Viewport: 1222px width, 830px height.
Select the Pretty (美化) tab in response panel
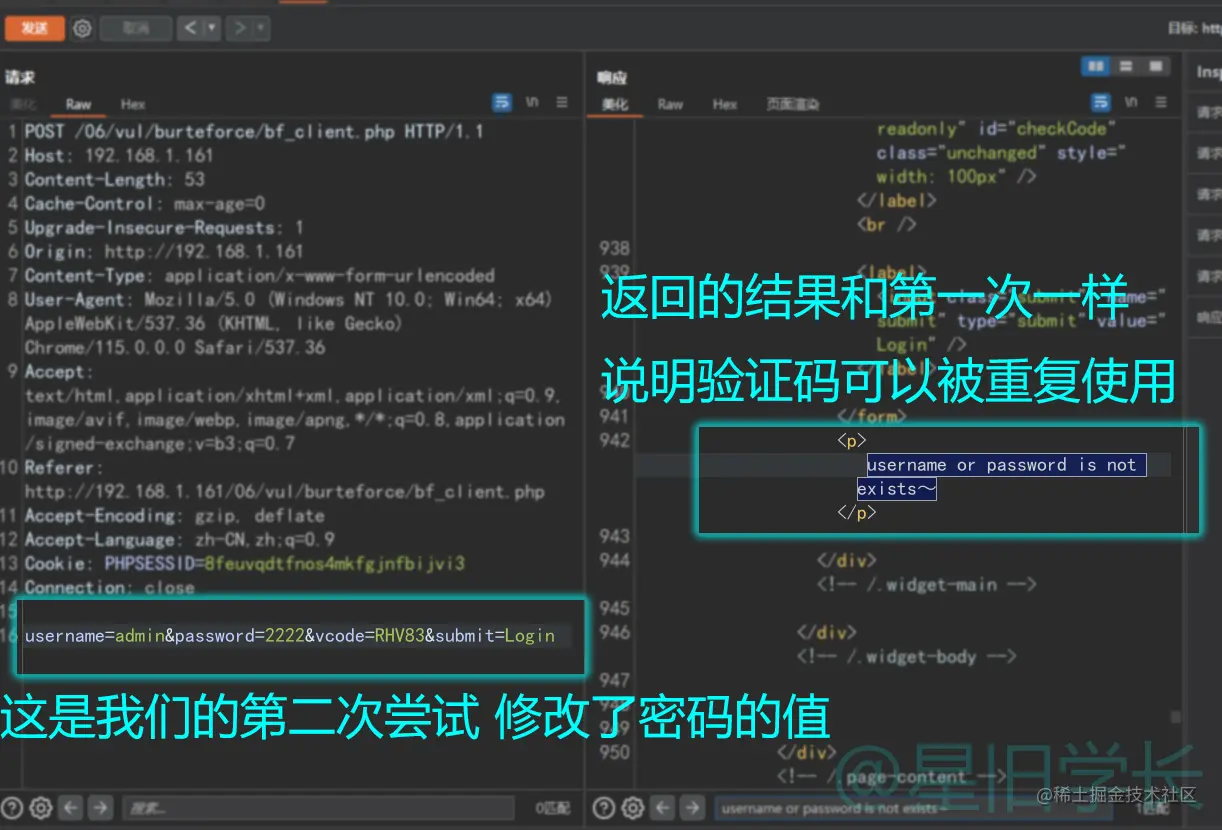(x=614, y=104)
